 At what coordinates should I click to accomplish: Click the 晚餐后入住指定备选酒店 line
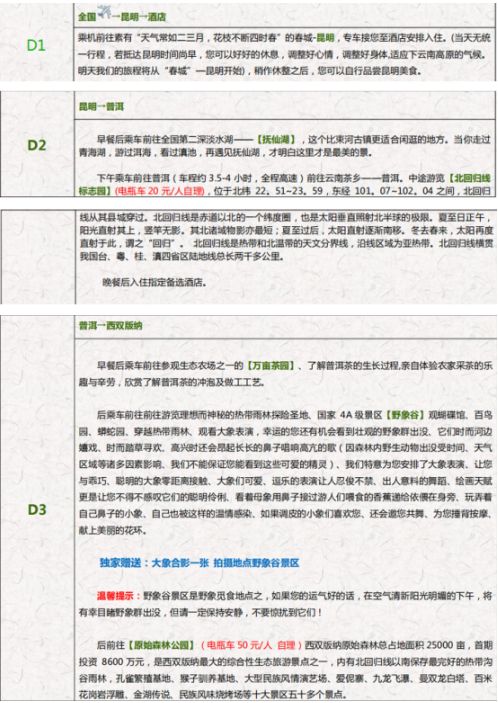point(154,282)
